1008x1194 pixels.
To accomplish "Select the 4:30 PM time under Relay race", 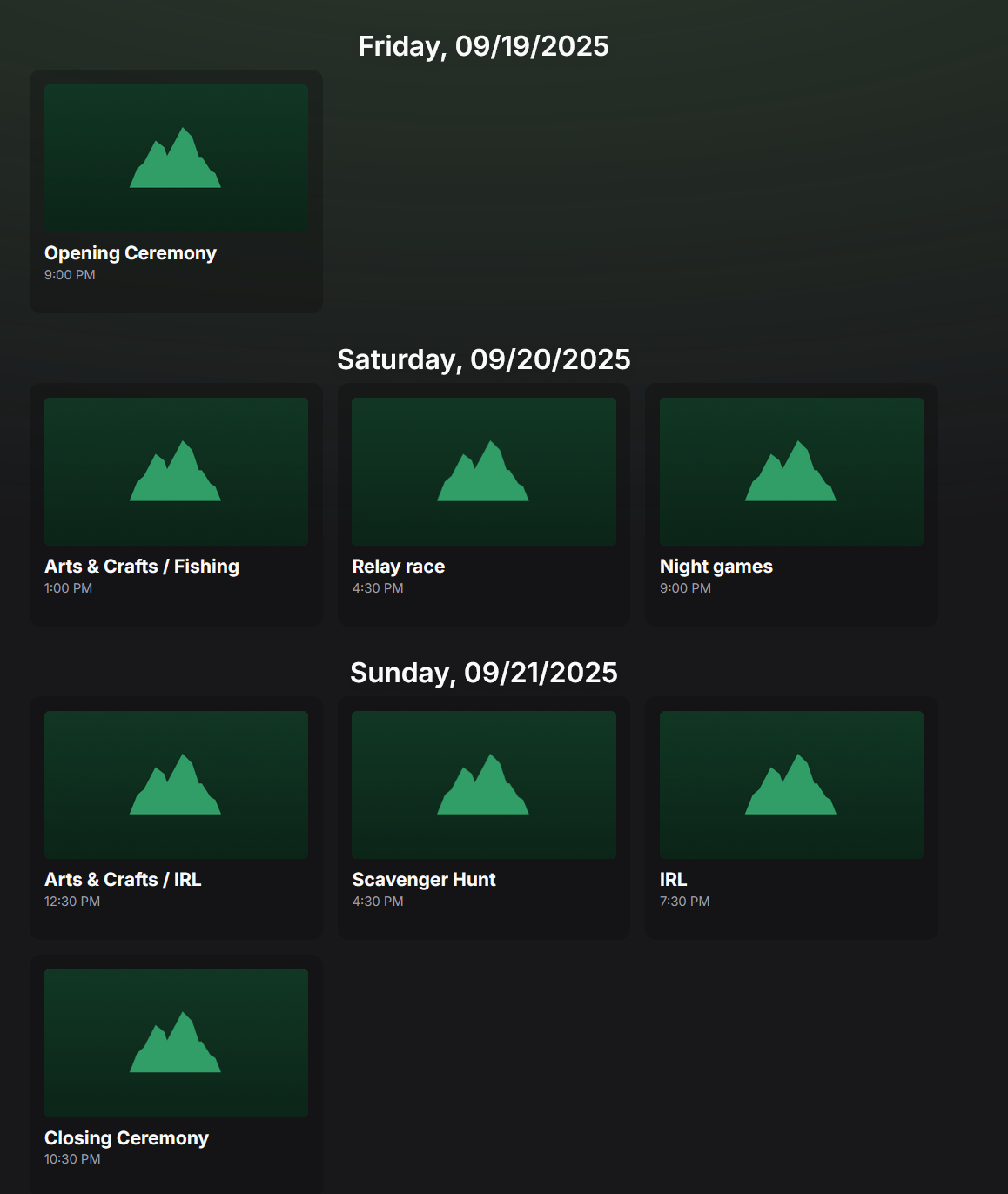I will [378, 588].
